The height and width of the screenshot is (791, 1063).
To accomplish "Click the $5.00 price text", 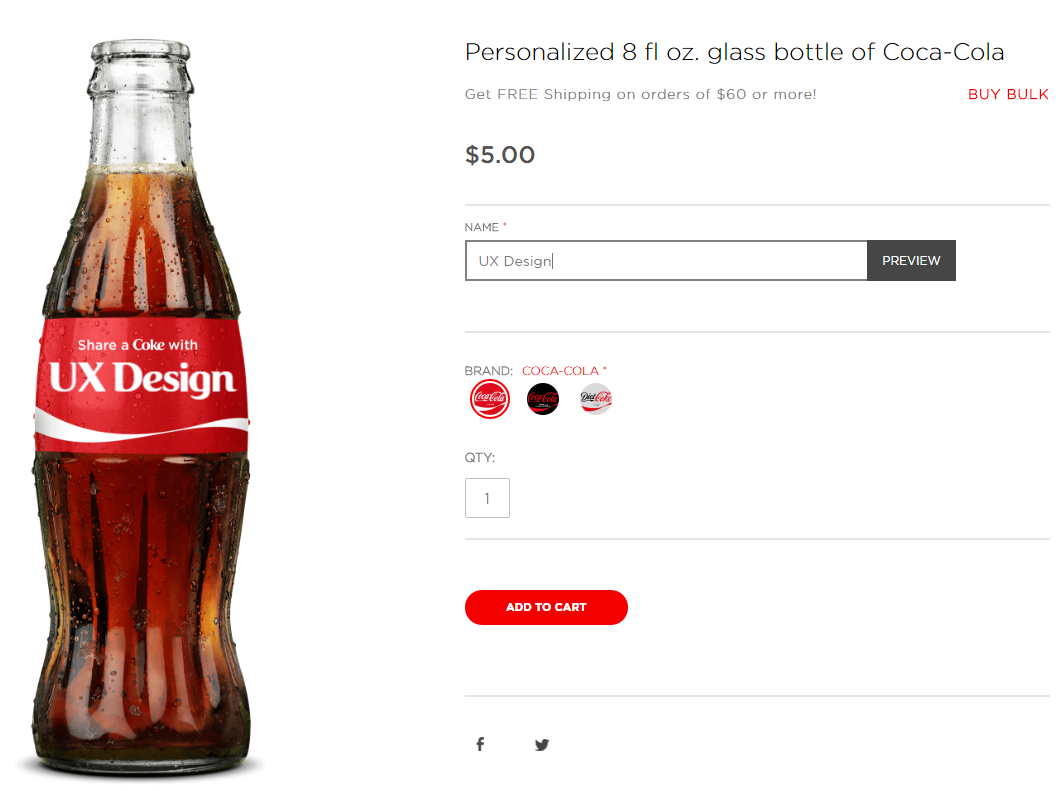I will point(500,155).
